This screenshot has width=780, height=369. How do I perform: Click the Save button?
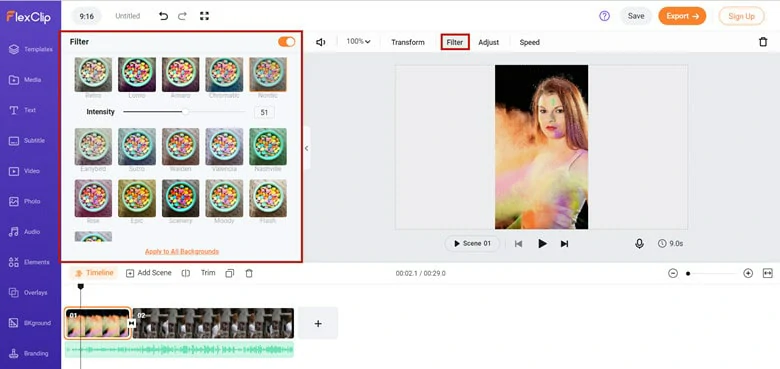point(636,16)
